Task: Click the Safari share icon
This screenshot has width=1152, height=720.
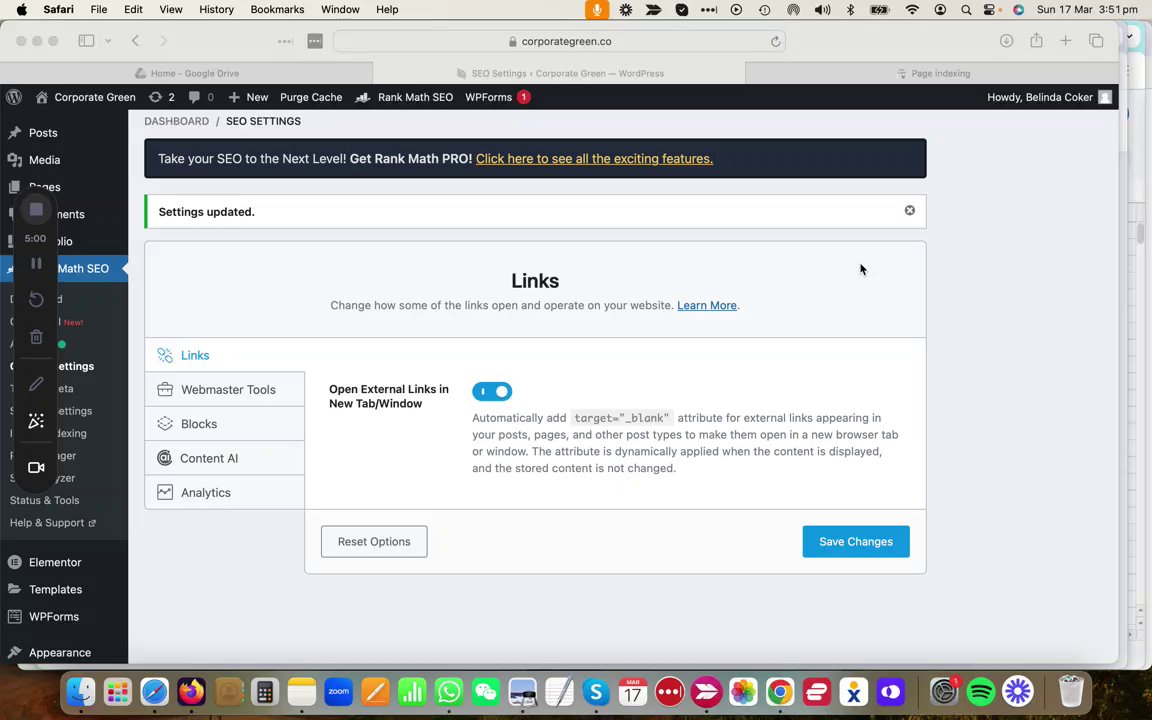Action: click(x=1036, y=40)
